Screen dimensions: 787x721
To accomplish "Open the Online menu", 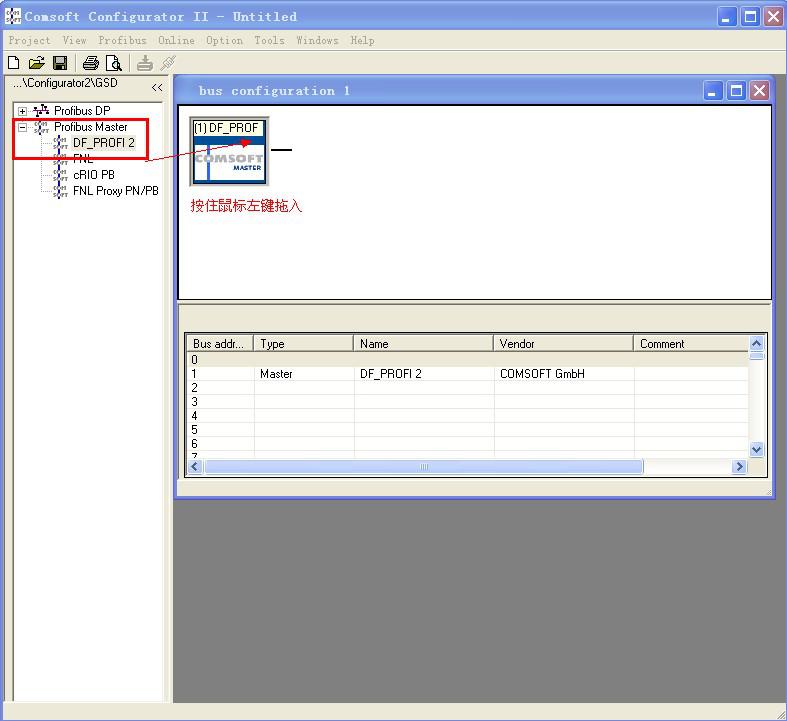I will [x=176, y=40].
